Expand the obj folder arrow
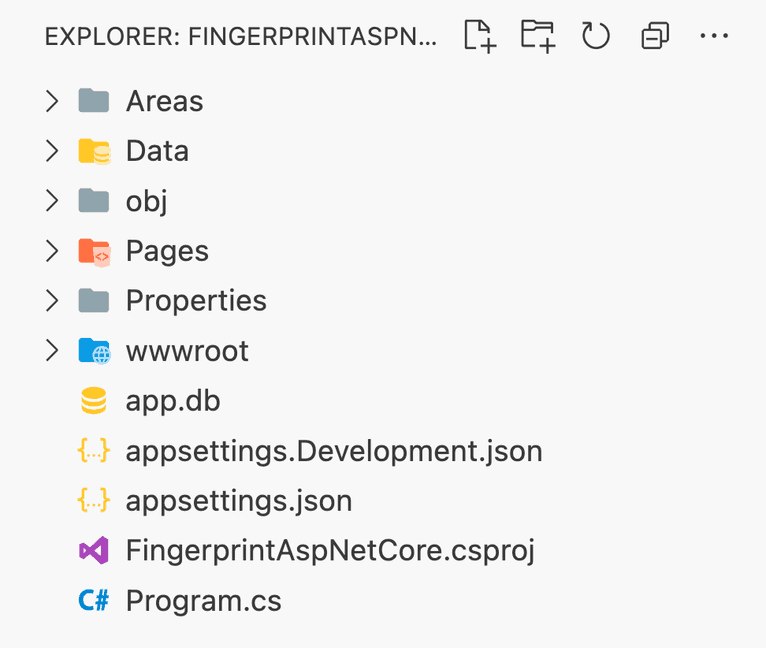766x648 pixels. click(52, 201)
